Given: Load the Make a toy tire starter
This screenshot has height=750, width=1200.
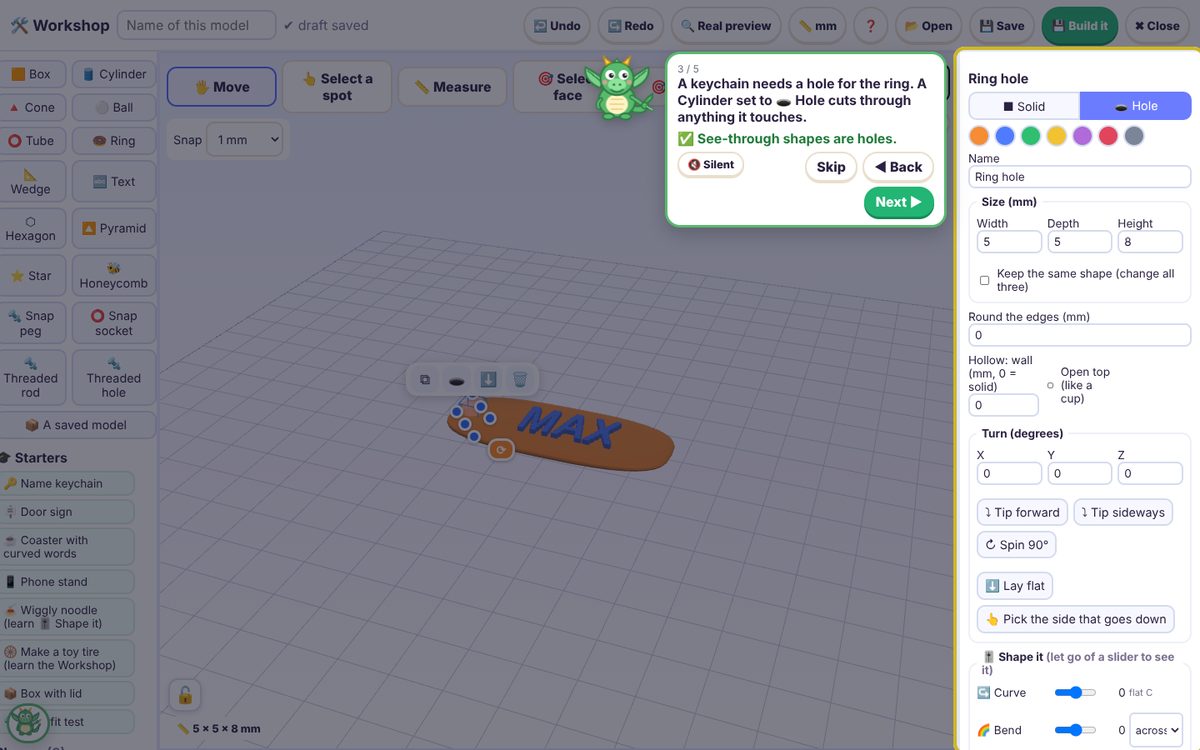Looking at the screenshot, I should click(67, 658).
